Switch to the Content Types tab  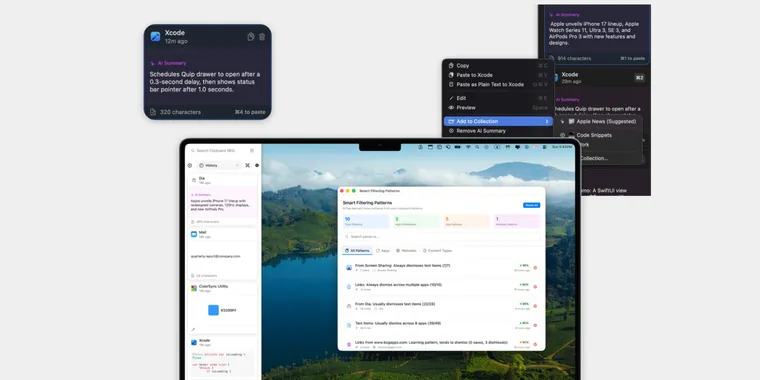coord(437,251)
